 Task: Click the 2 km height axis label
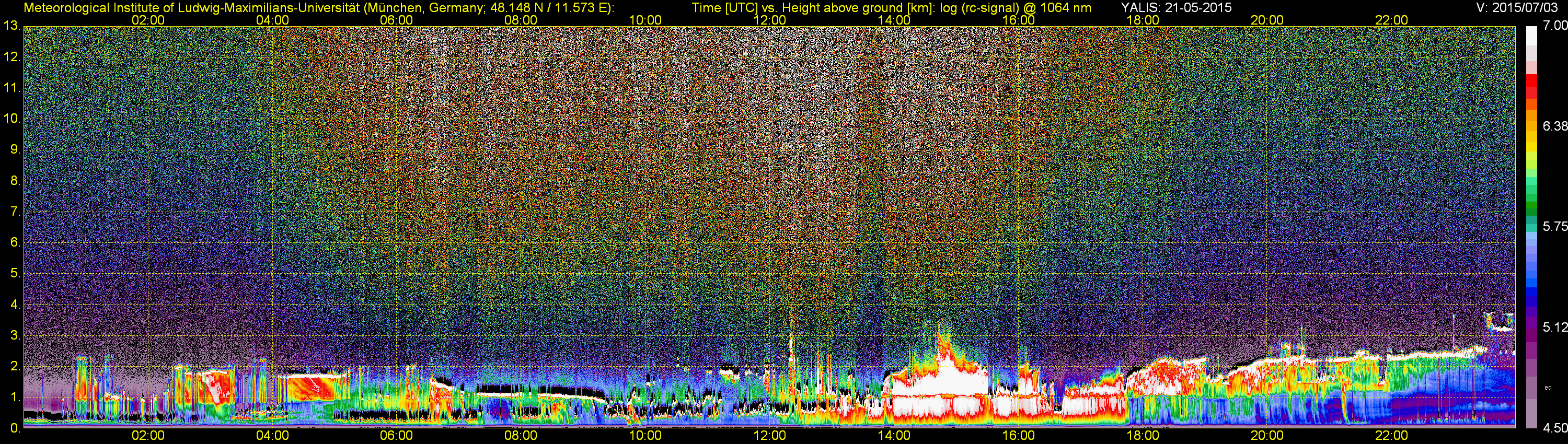point(15,366)
